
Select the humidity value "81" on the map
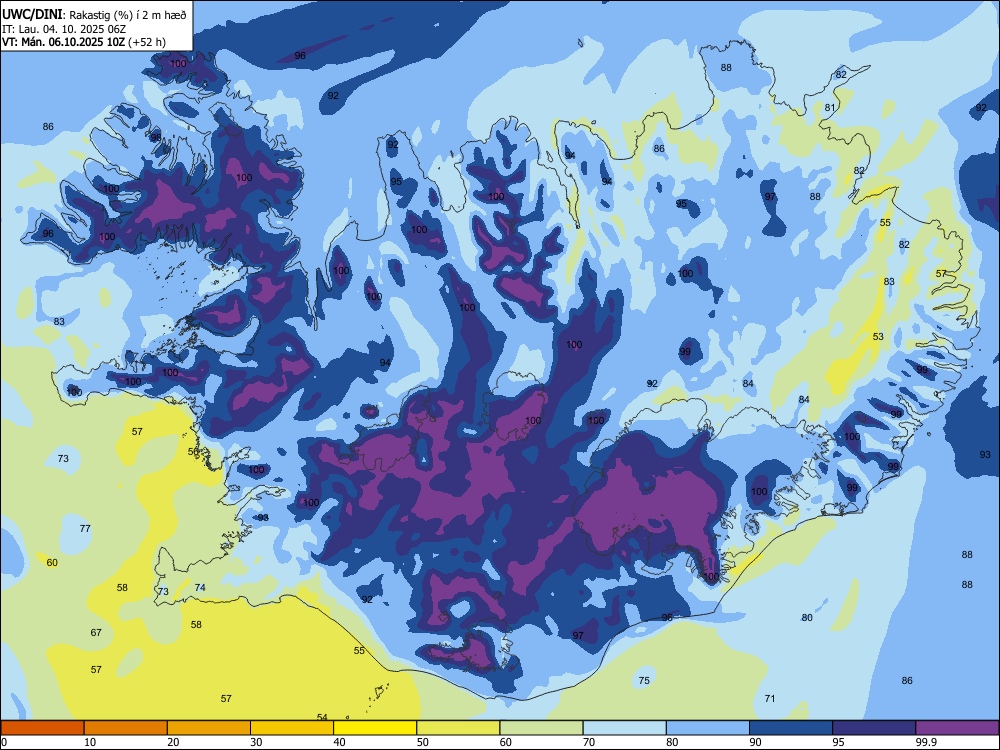[830, 108]
